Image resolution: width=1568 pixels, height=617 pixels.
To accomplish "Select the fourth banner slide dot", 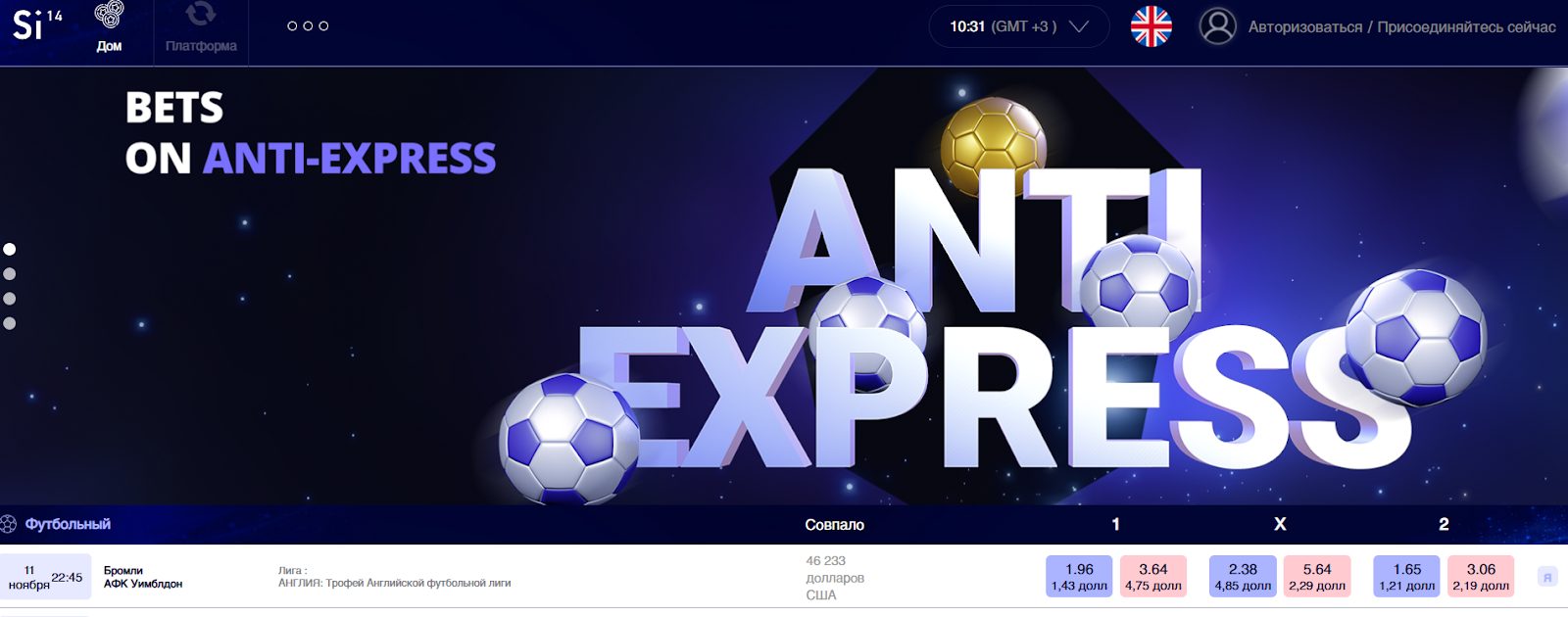I will click(x=10, y=323).
